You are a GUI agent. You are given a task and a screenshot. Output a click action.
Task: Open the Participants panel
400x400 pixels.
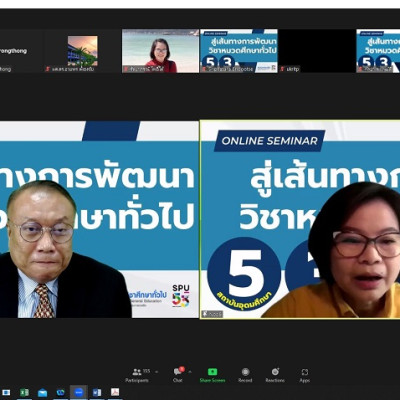click(x=137, y=375)
